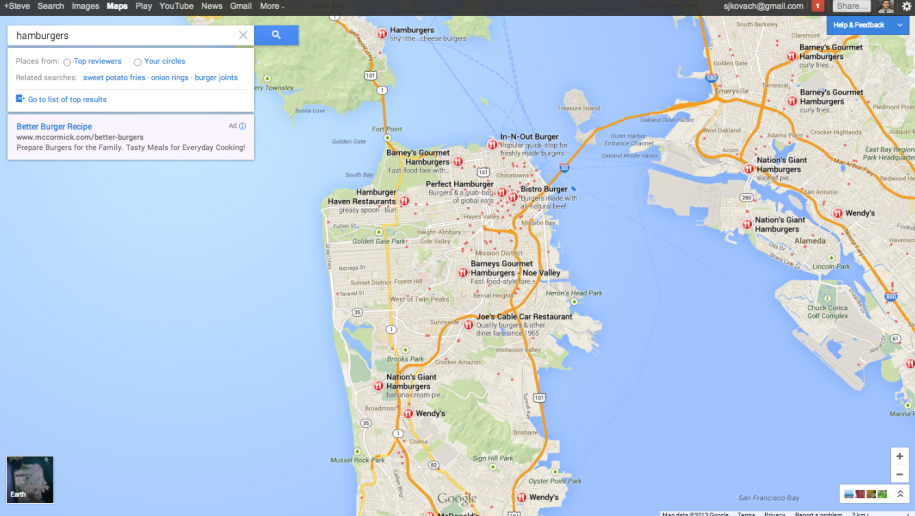The image size is (915, 516).
Task: Click the red notification badge
Action: (x=817, y=6)
